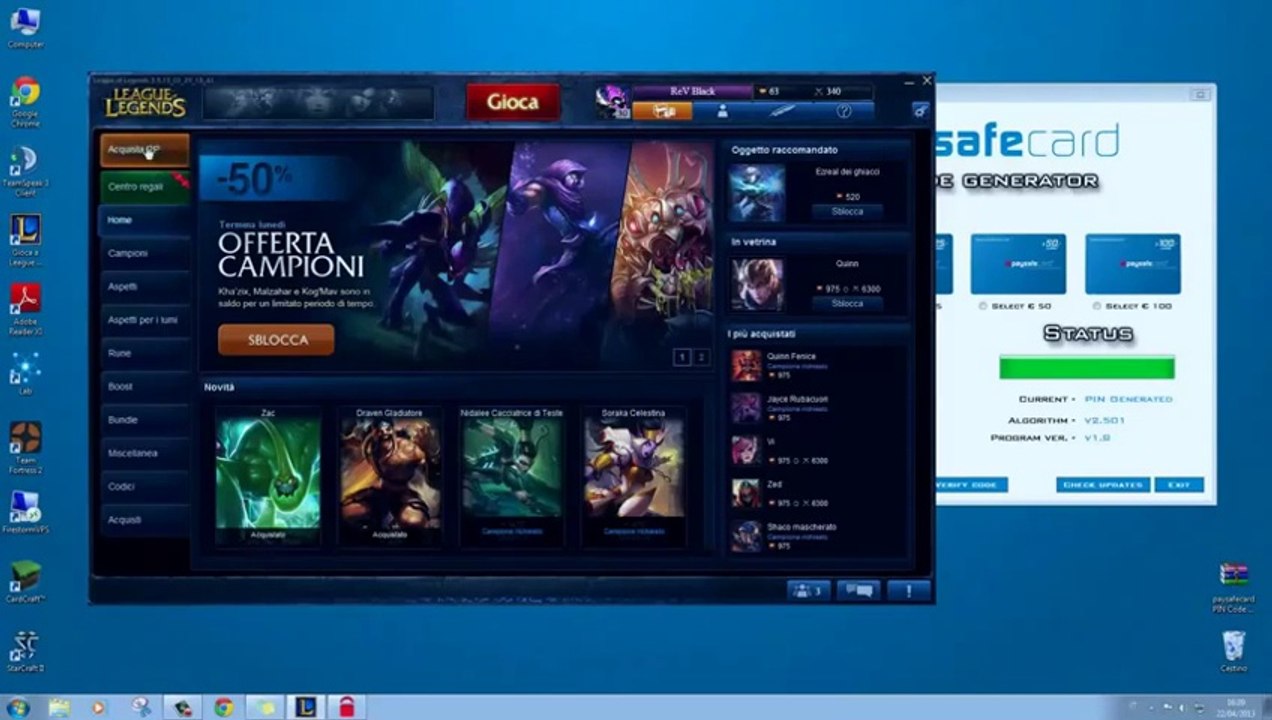Open Codici section in store sidebar
This screenshot has height=720, width=1272.
(x=145, y=486)
